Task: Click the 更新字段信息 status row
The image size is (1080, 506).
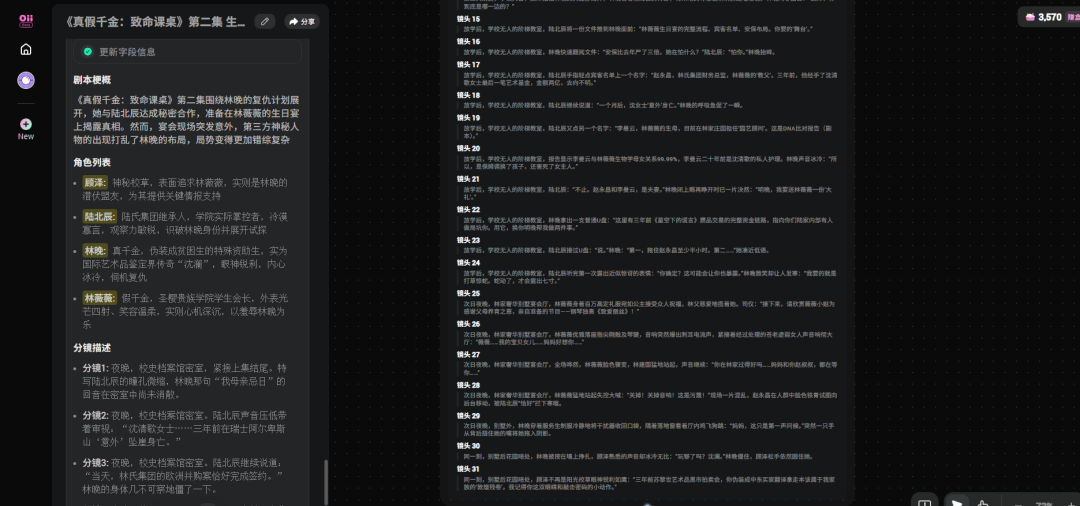Action: (x=187, y=52)
